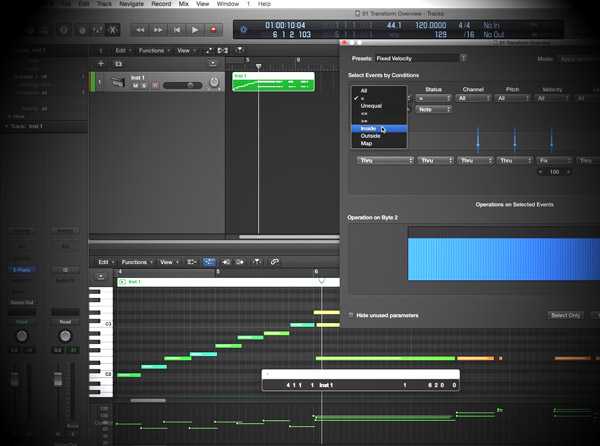
Task: Choose Unequal from the condition popup
Action: [379, 106]
